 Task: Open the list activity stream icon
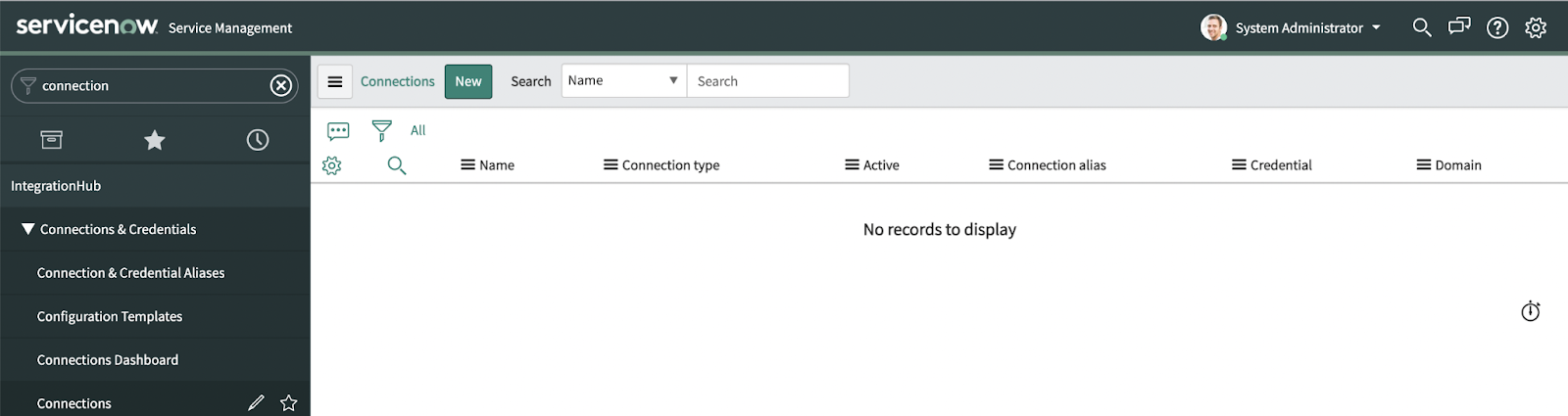tap(338, 131)
